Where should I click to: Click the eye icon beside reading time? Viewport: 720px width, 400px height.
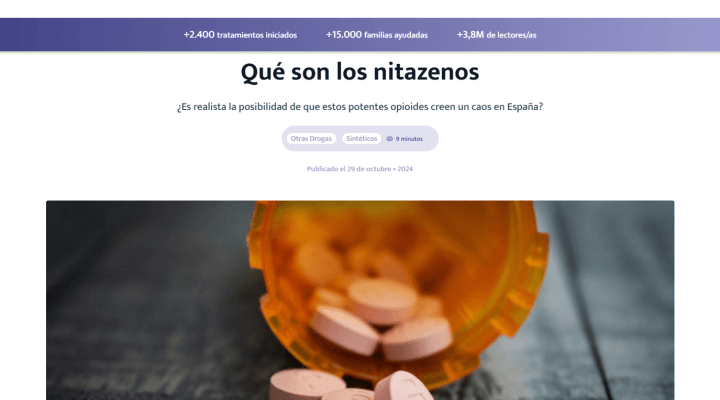[389, 139]
